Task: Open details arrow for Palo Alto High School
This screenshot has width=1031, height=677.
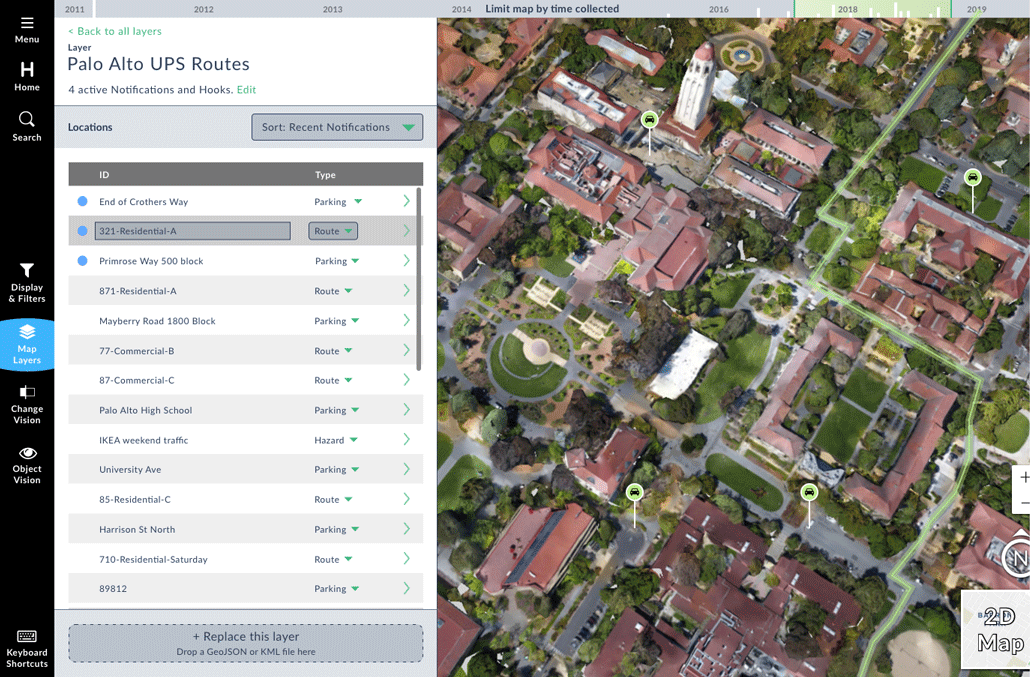Action: pos(406,410)
